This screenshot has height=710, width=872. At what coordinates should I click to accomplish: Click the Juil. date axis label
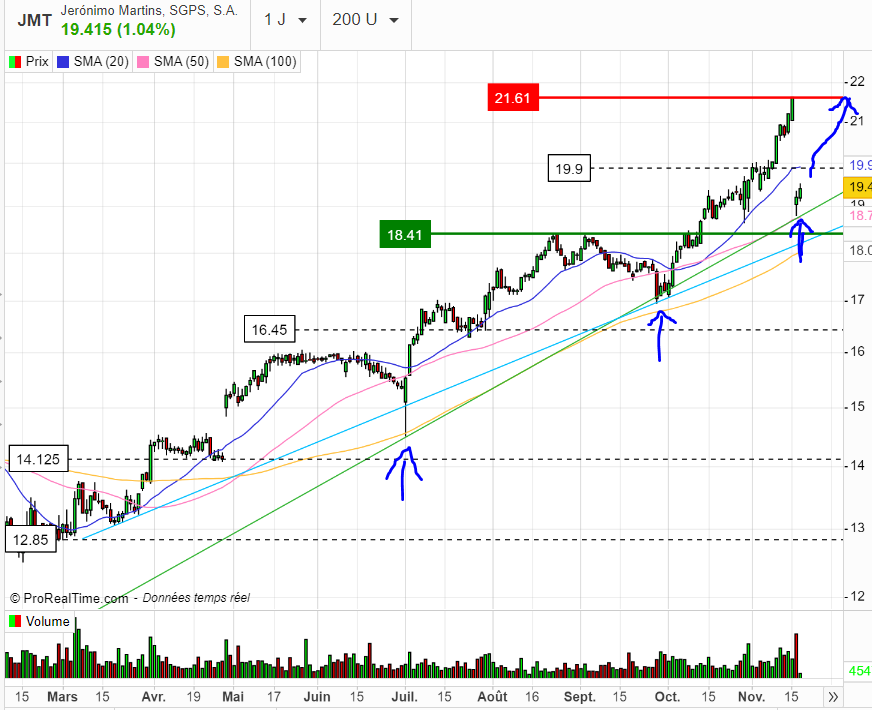(404, 697)
